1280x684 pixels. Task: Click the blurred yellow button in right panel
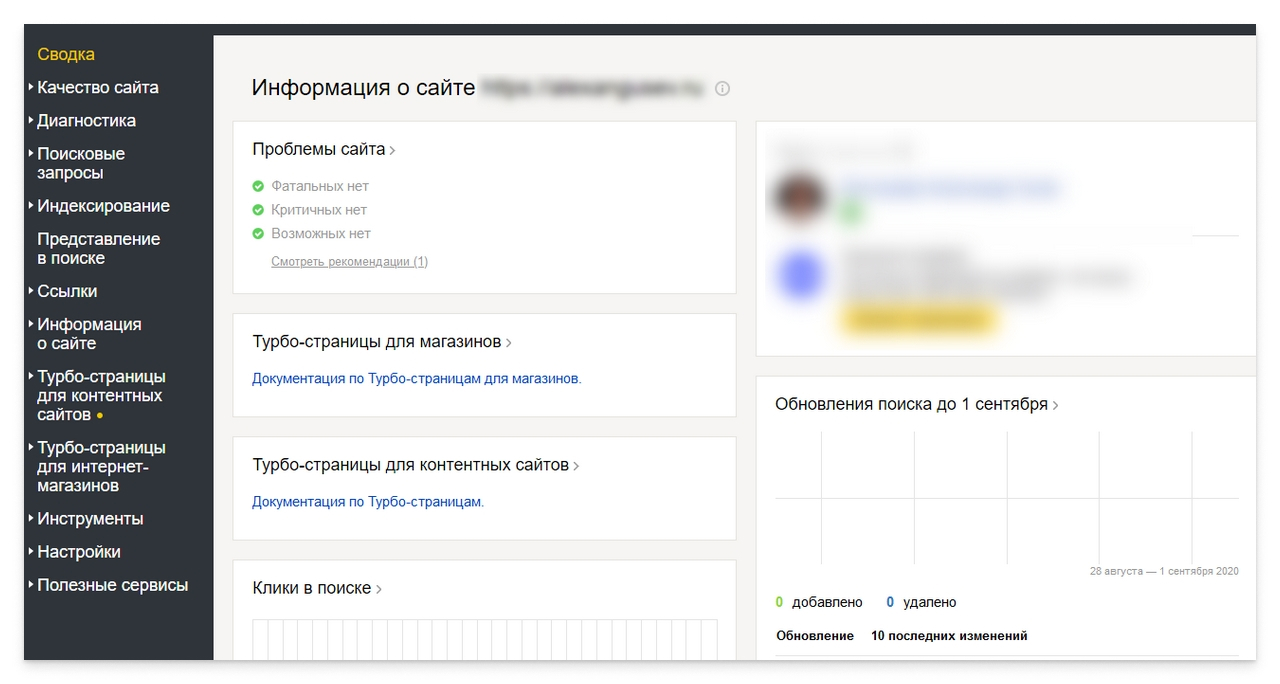(917, 319)
